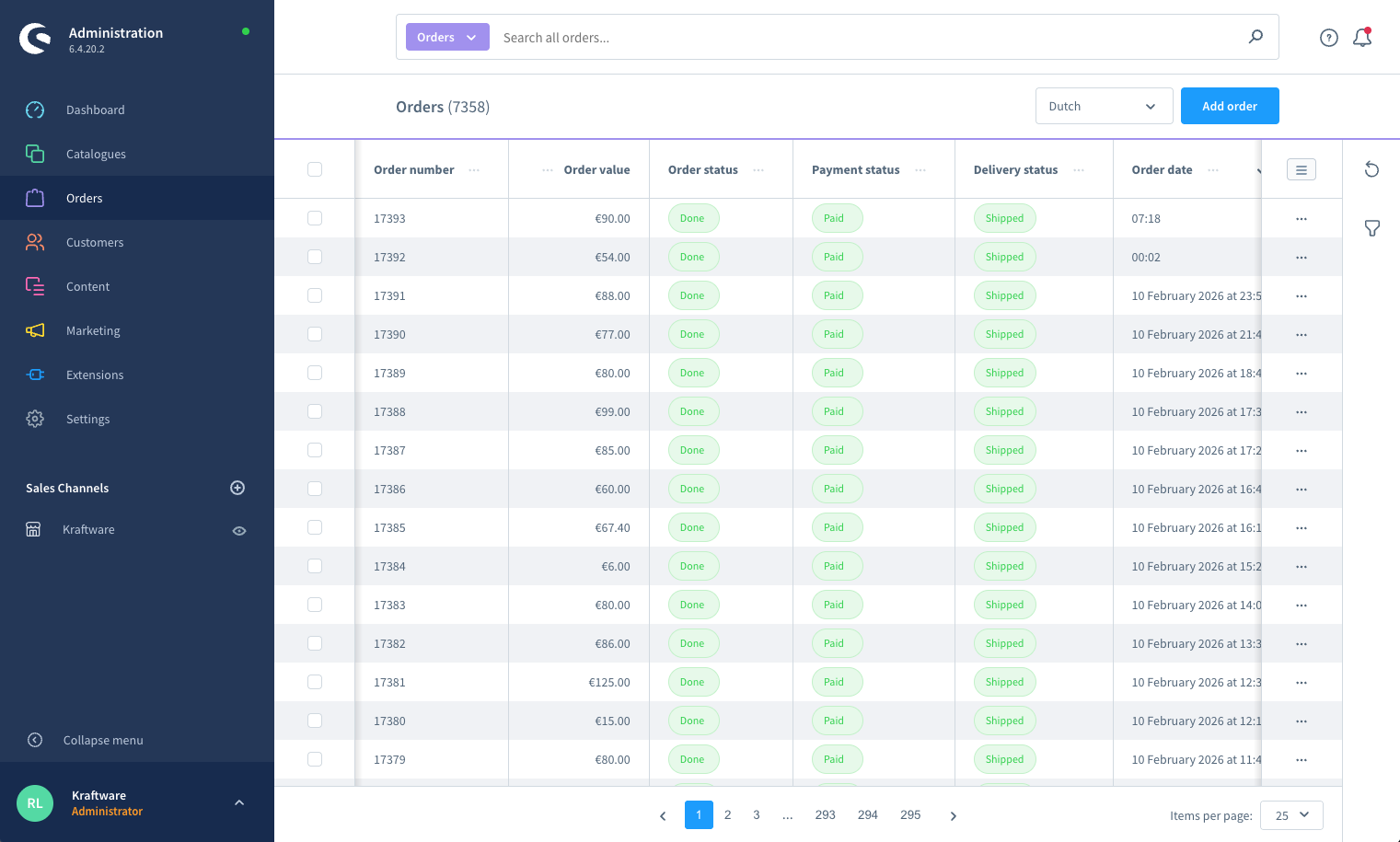Open actions menu for order 17393

(1301, 219)
